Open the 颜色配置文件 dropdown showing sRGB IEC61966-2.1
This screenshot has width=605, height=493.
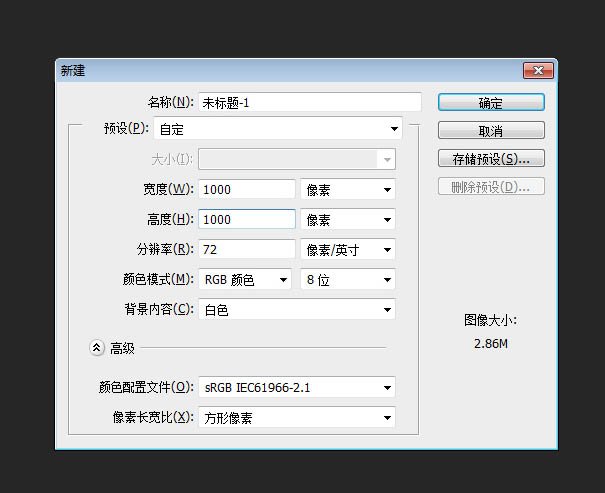[297, 387]
